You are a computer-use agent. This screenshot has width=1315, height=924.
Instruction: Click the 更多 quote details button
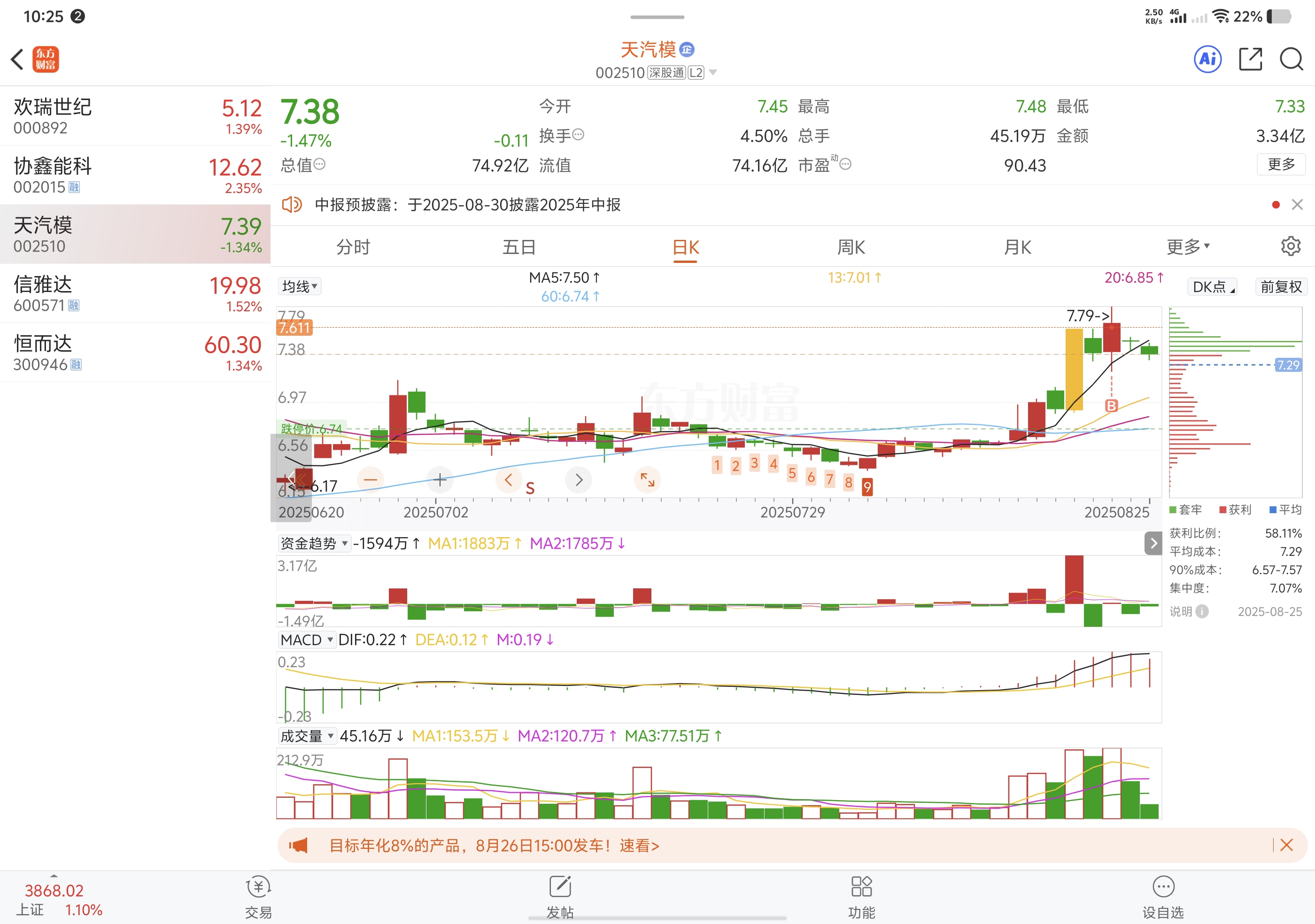(1281, 164)
